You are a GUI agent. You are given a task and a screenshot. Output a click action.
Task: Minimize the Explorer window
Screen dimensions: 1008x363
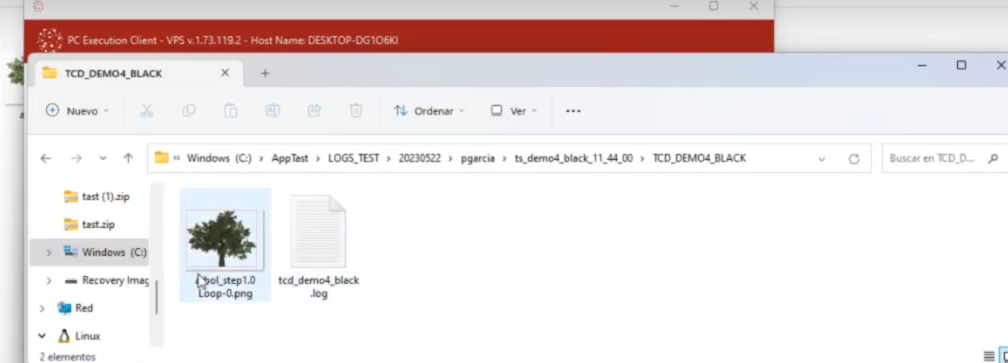coord(922,66)
